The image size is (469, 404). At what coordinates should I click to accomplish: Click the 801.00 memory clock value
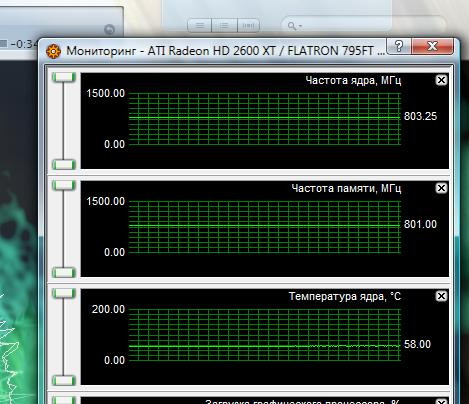[x=420, y=224]
